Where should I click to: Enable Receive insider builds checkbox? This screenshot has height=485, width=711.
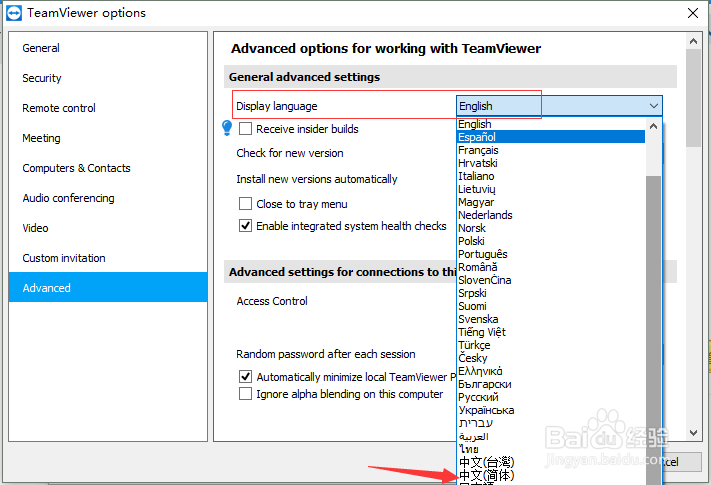point(245,129)
